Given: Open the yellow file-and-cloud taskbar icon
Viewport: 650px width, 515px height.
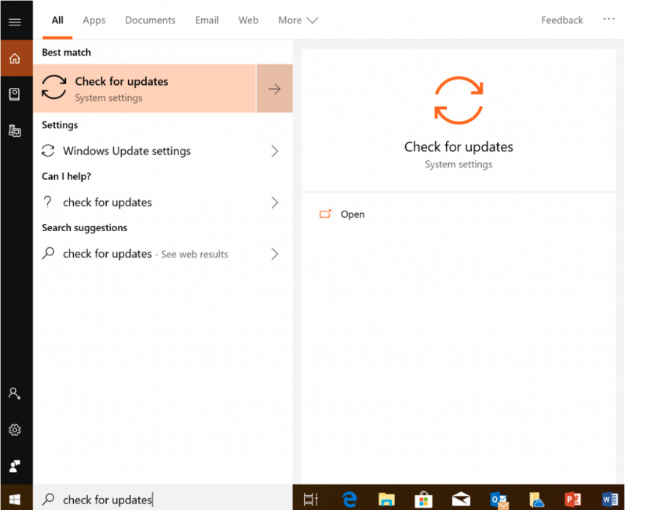Looking at the screenshot, I should [536, 500].
